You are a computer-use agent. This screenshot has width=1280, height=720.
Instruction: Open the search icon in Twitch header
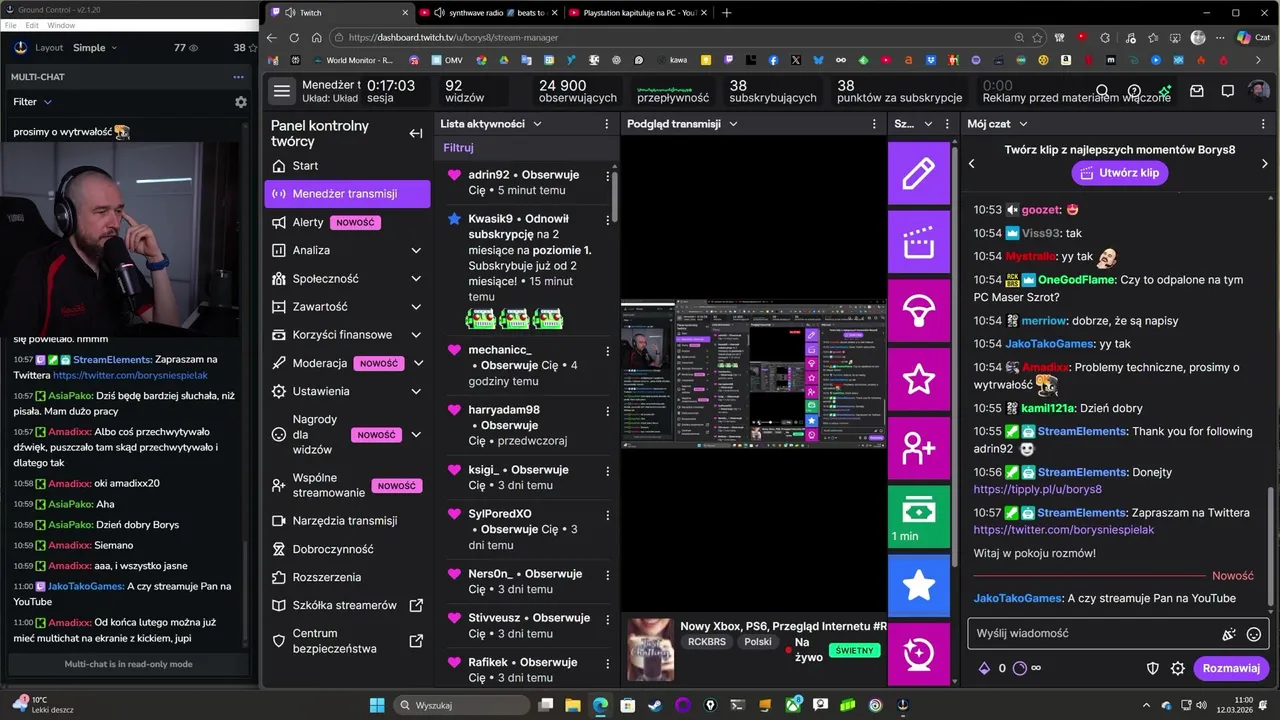coord(1102,91)
